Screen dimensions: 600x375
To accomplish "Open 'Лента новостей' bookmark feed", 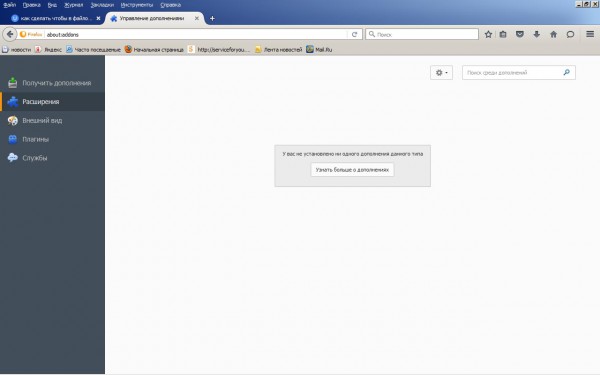I will (x=278, y=50).
